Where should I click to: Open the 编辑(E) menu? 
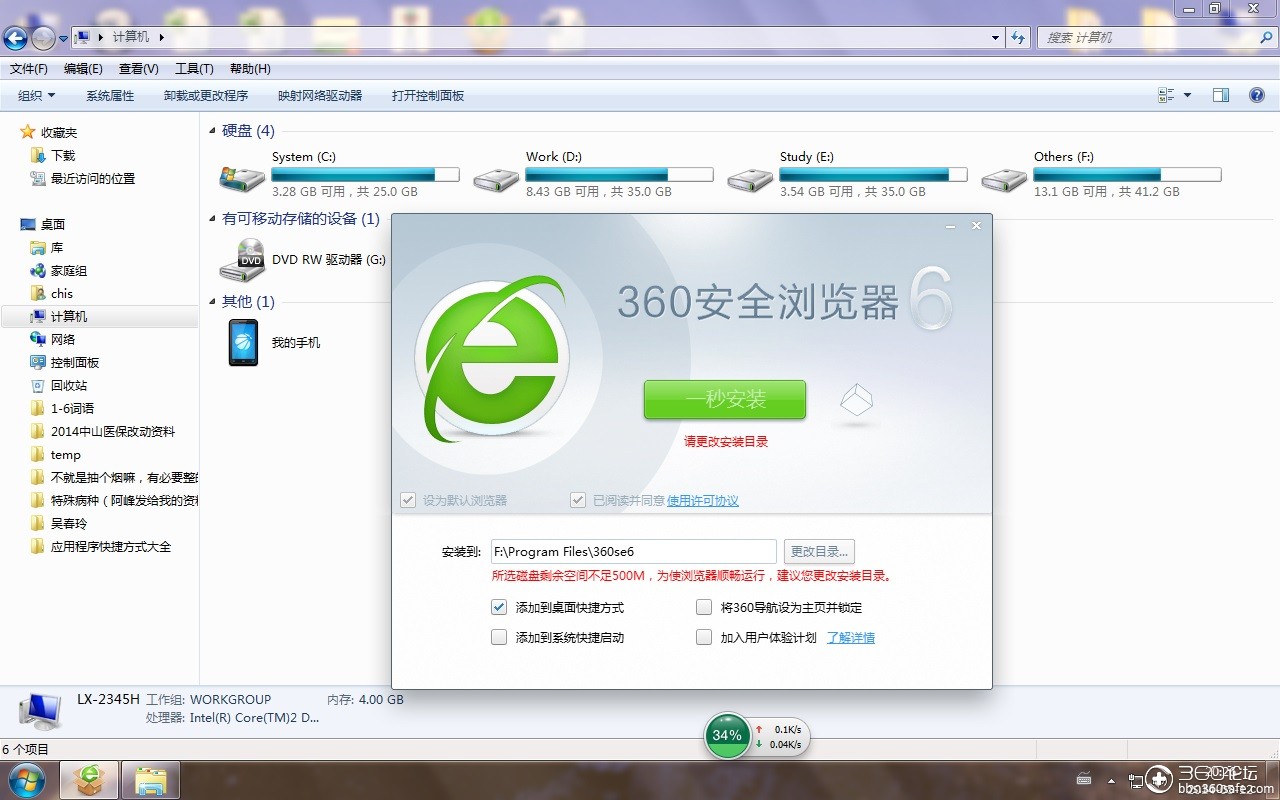(x=83, y=69)
